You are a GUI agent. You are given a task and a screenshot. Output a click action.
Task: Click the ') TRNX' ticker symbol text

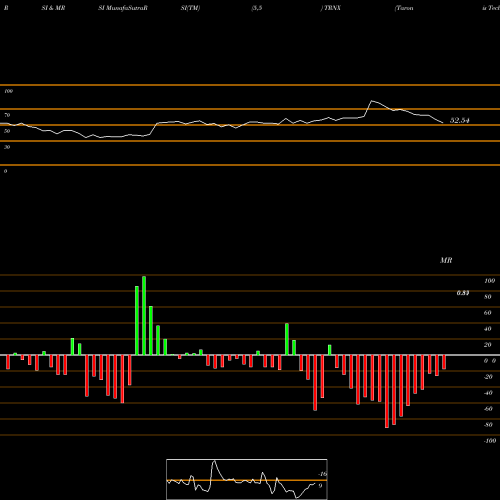tap(331, 8)
